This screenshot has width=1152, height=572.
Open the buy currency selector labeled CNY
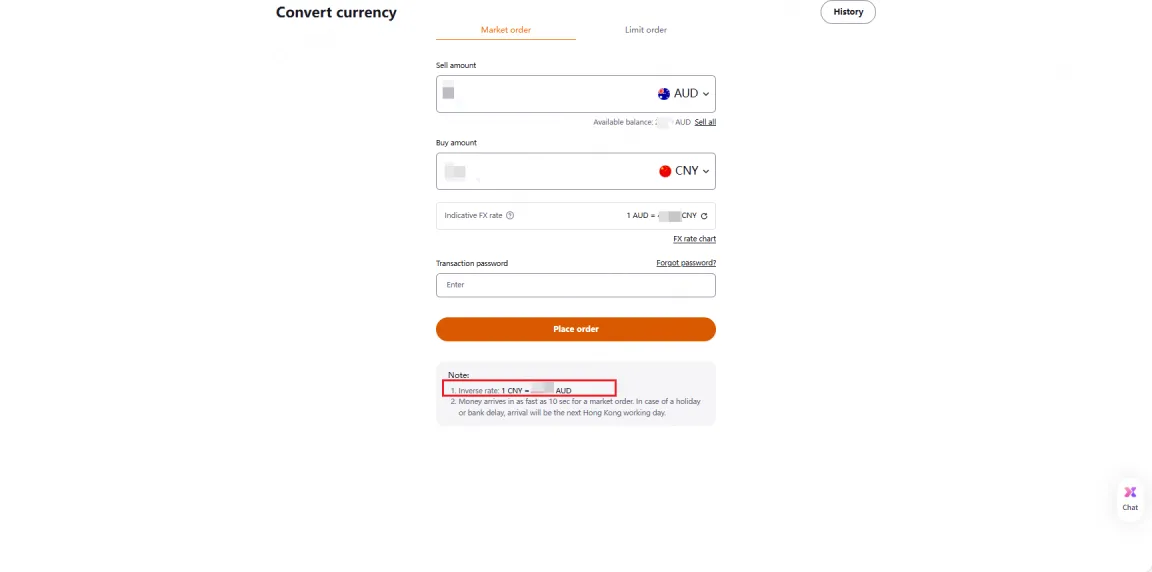(x=687, y=171)
